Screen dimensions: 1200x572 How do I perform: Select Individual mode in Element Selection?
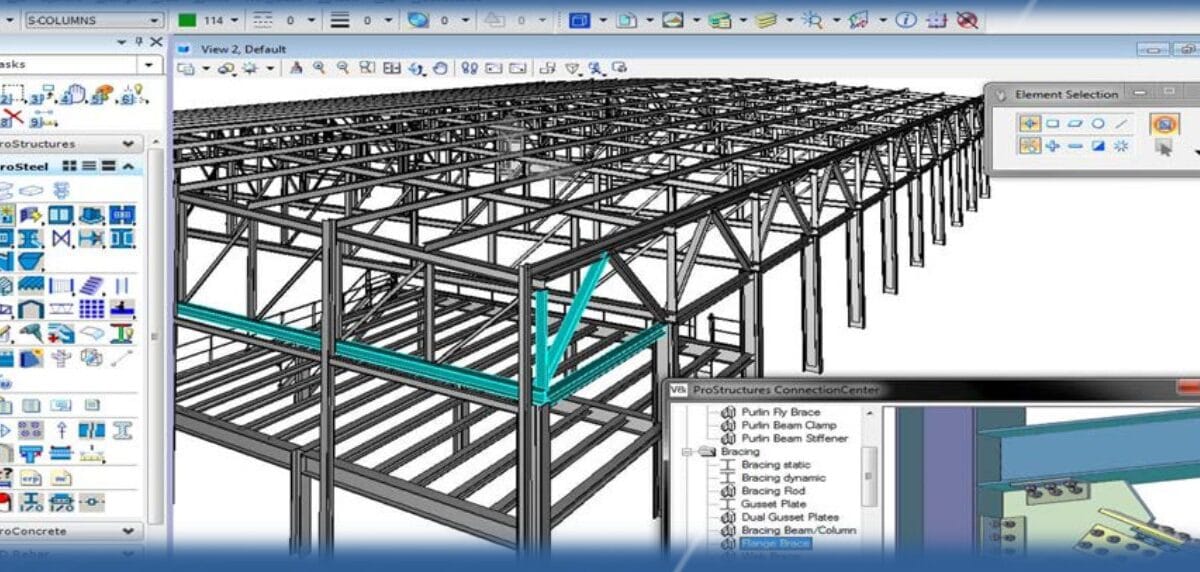(1030, 124)
